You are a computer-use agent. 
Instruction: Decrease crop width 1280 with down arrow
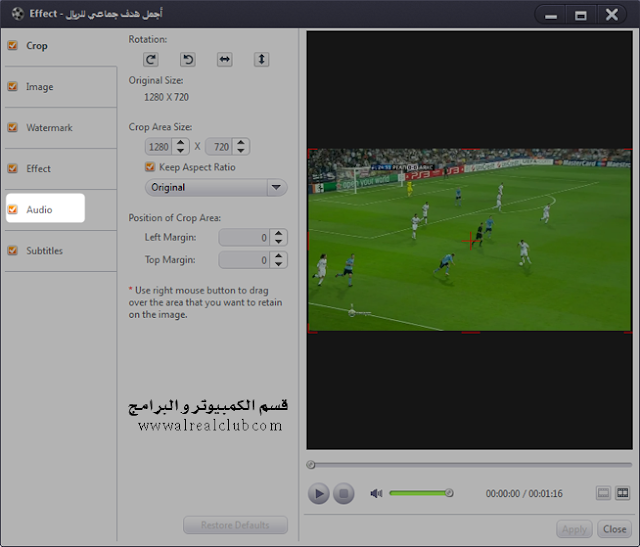180,151
